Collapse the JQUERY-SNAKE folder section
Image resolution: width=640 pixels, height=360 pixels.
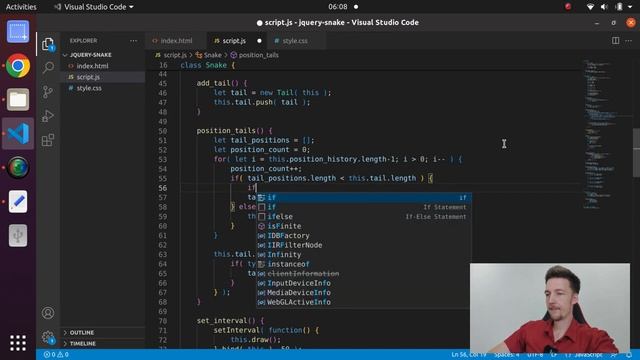click(91, 55)
